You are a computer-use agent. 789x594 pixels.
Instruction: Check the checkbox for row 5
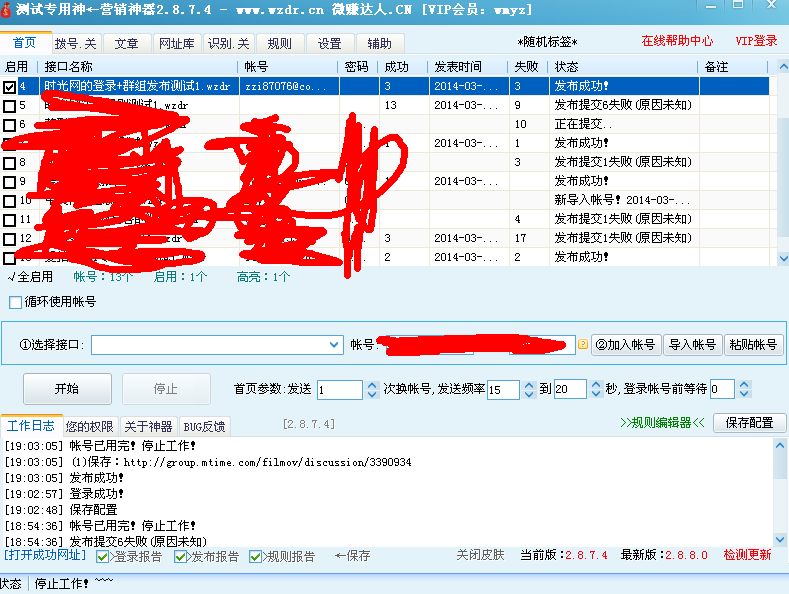click(9, 106)
